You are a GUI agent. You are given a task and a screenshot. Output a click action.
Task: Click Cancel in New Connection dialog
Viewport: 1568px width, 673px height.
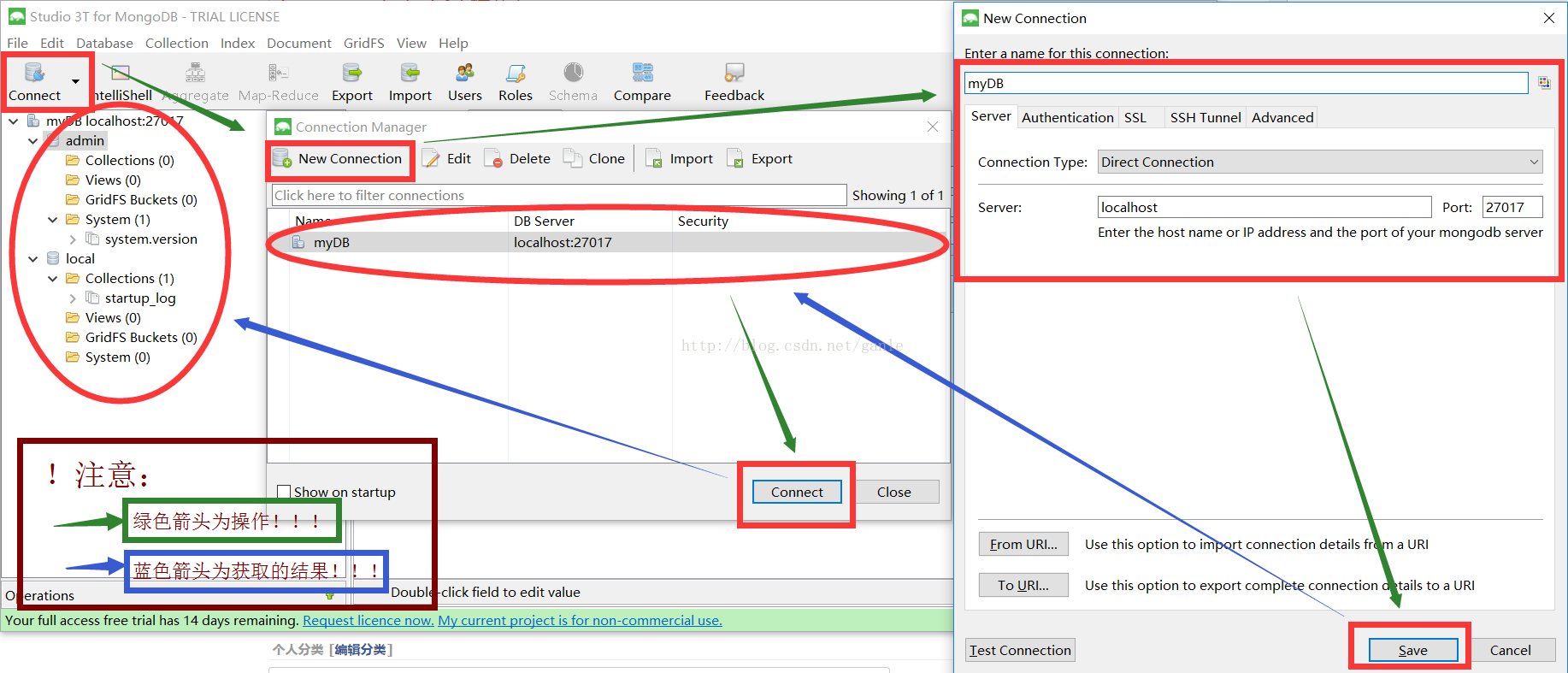coord(1511,650)
